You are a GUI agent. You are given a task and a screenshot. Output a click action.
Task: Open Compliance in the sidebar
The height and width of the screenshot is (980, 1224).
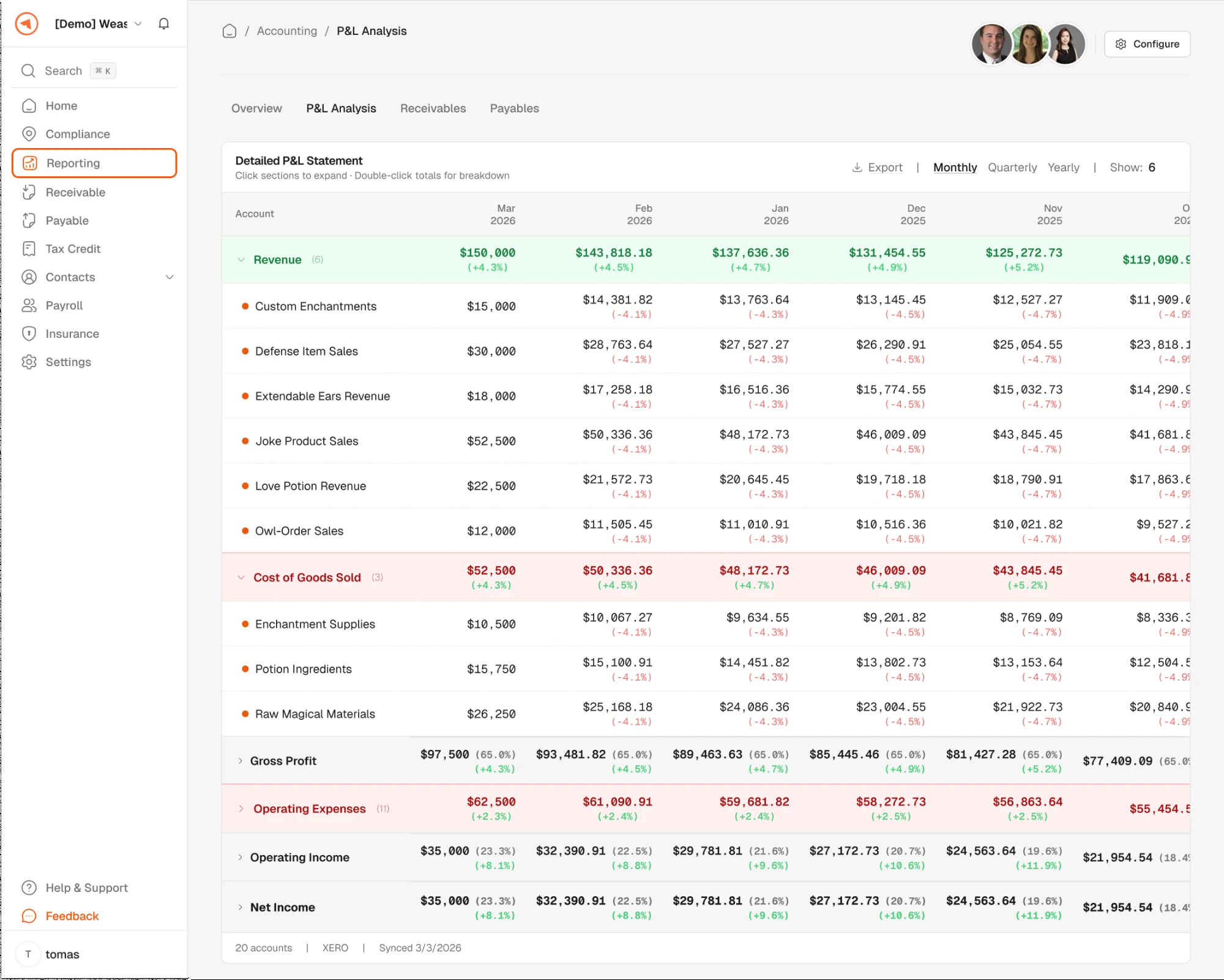tap(94, 134)
